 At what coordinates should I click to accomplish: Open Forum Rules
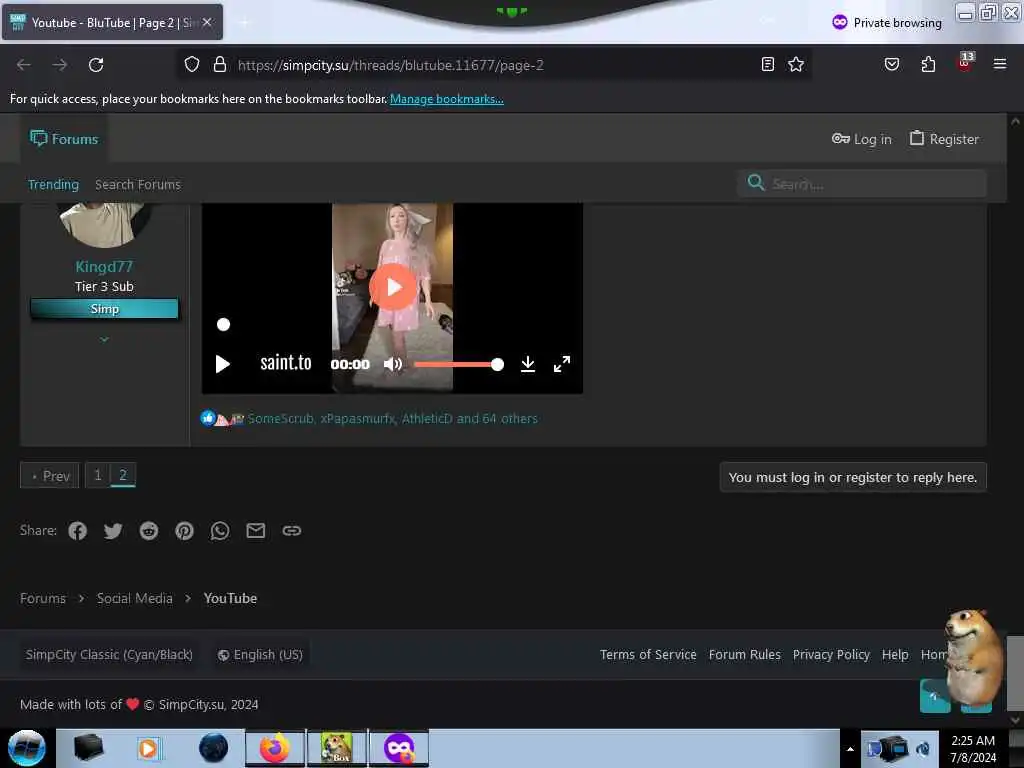[744, 654]
